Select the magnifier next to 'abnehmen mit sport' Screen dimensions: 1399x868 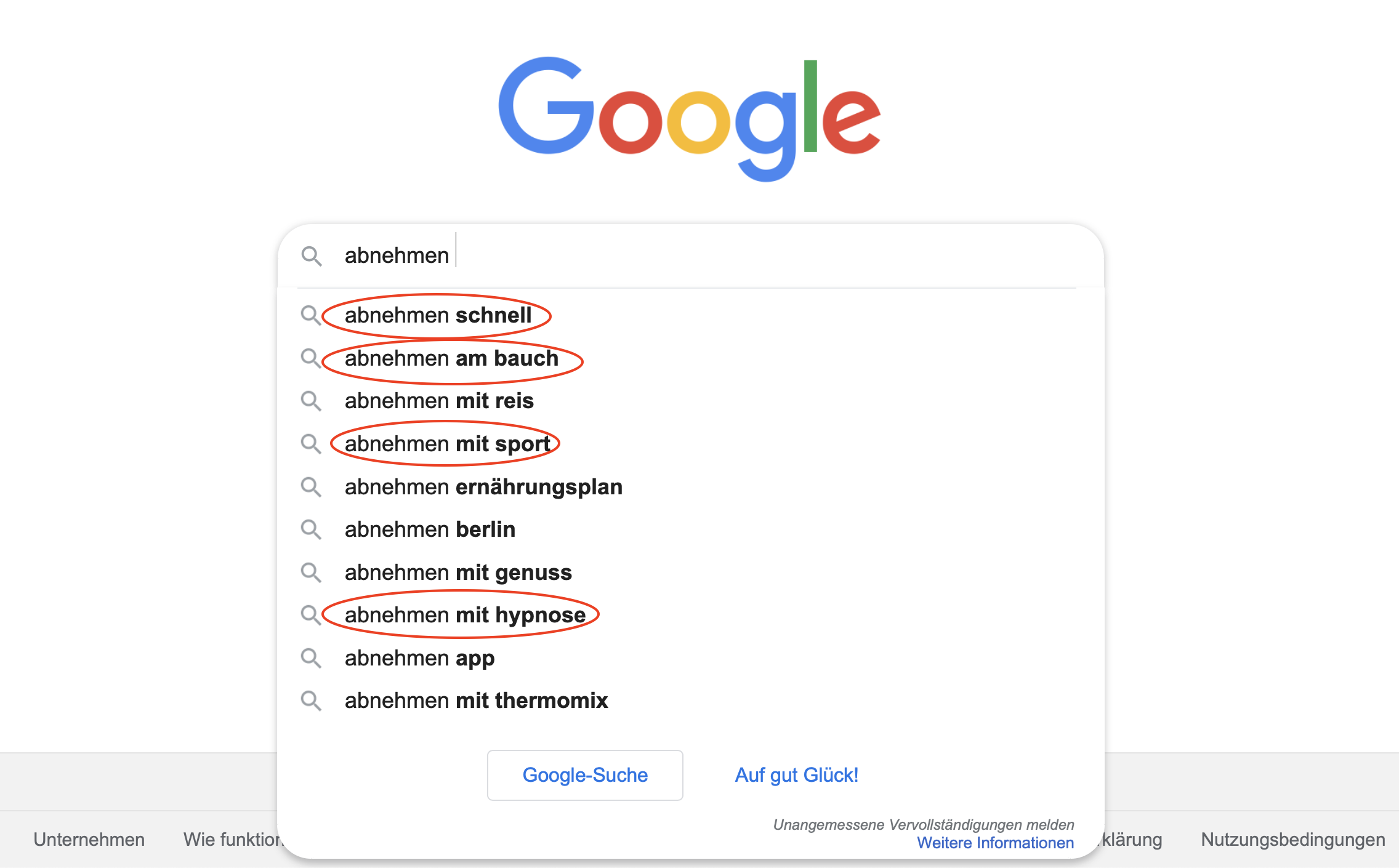pos(312,444)
